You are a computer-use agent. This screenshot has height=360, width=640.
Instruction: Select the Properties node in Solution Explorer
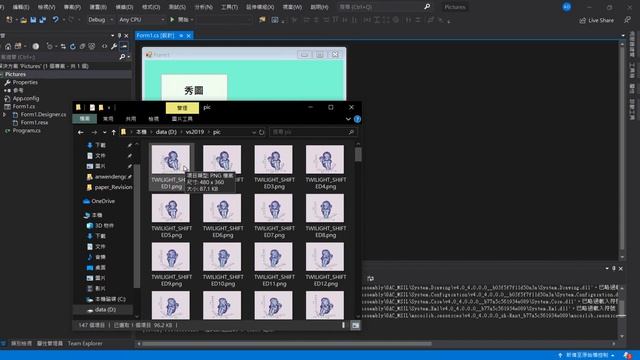coord(25,82)
